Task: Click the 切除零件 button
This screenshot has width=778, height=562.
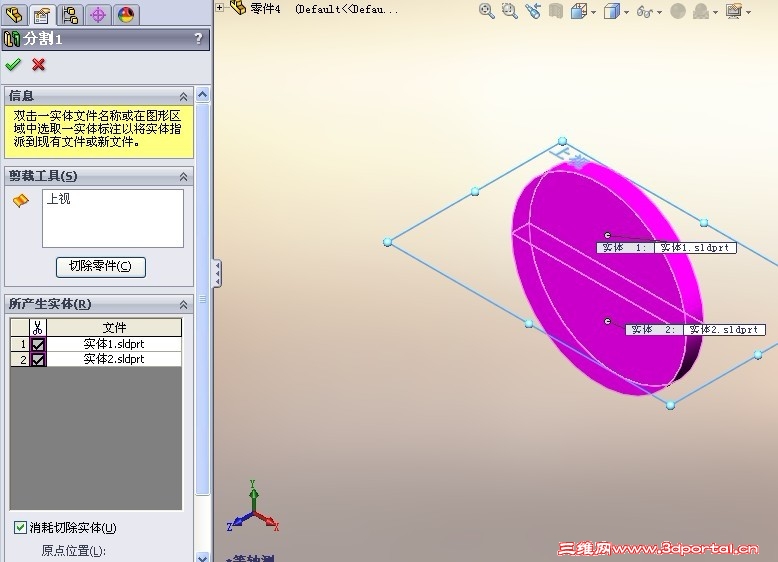Action: 101,267
